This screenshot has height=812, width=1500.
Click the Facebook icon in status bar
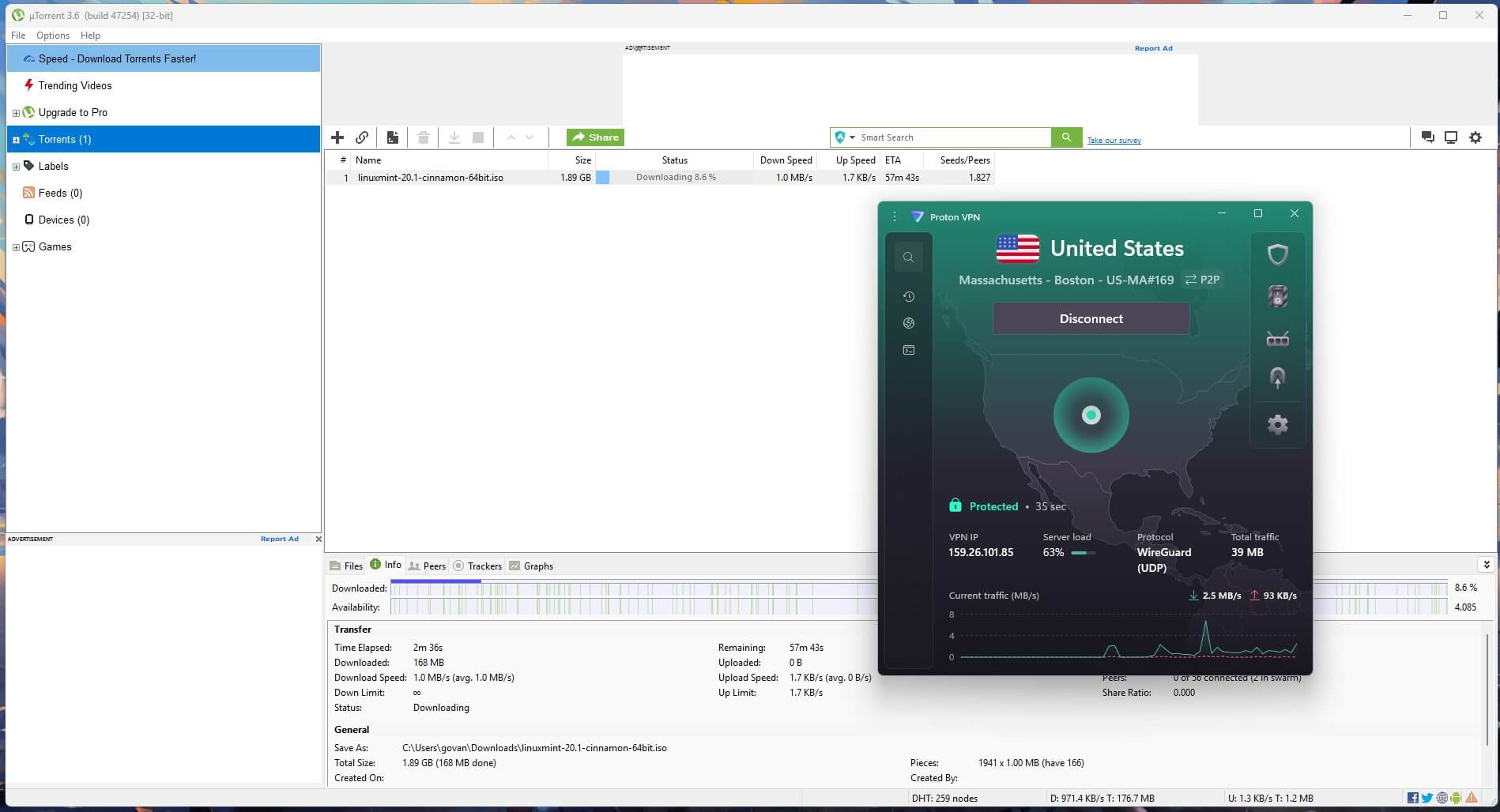point(1413,798)
